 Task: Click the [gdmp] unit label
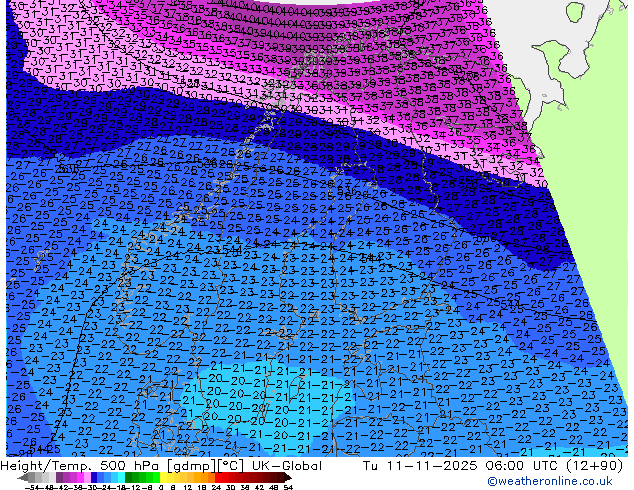(x=190, y=466)
